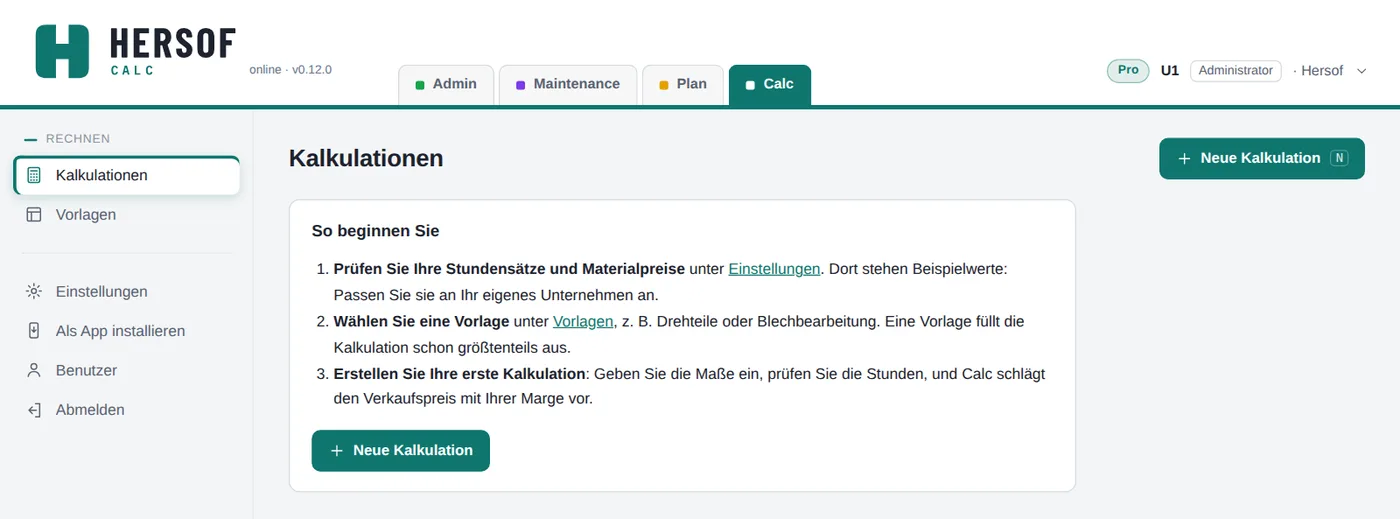Switch to the Admin tab
The image size is (1400, 519).
pos(446,84)
